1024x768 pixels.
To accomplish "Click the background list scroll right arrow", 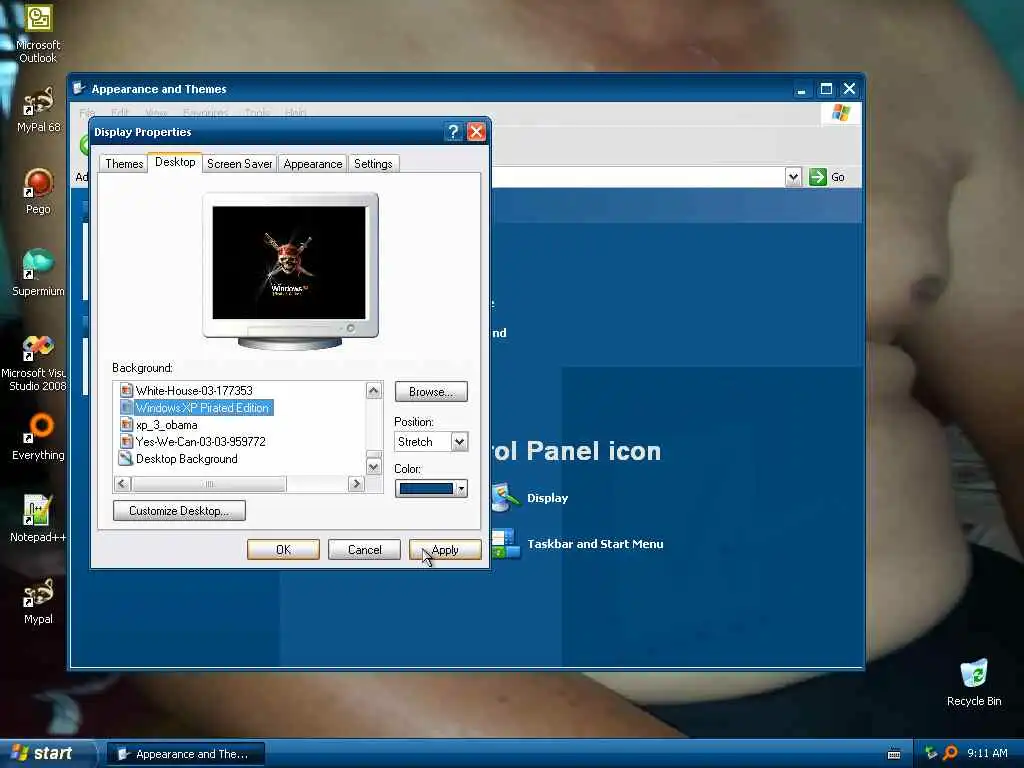I will [x=356, y=484].
